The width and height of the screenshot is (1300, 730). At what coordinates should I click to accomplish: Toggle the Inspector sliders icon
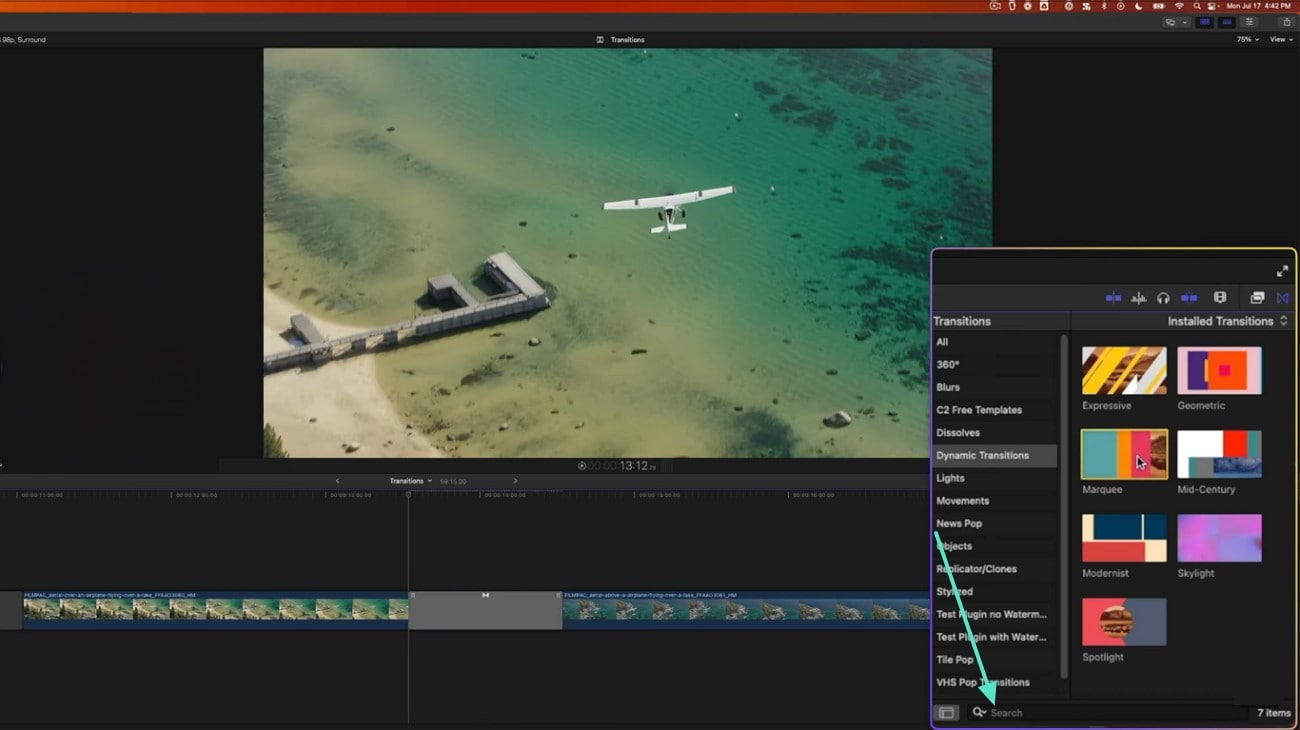pyautogui.click(x=1249, y=22)
